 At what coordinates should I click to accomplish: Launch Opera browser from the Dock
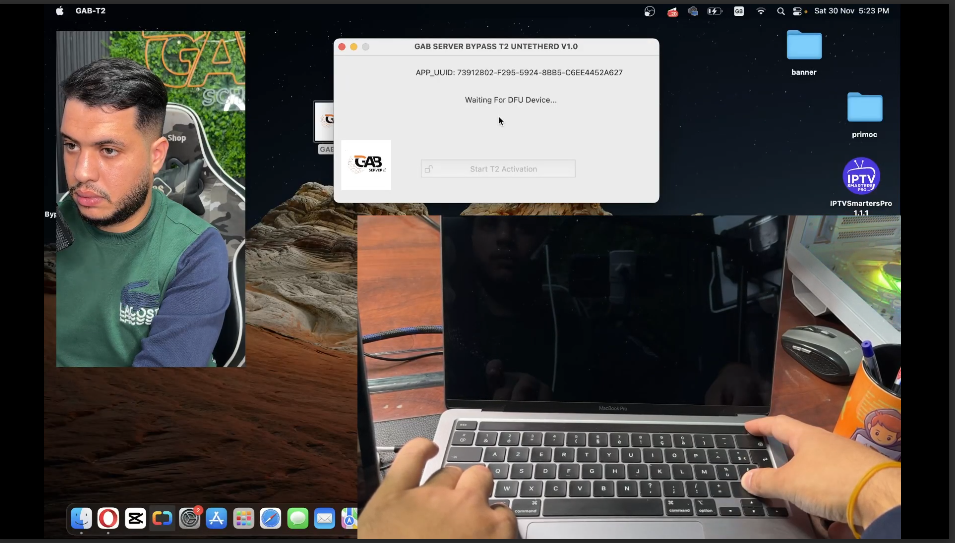[x=108, y=518]
